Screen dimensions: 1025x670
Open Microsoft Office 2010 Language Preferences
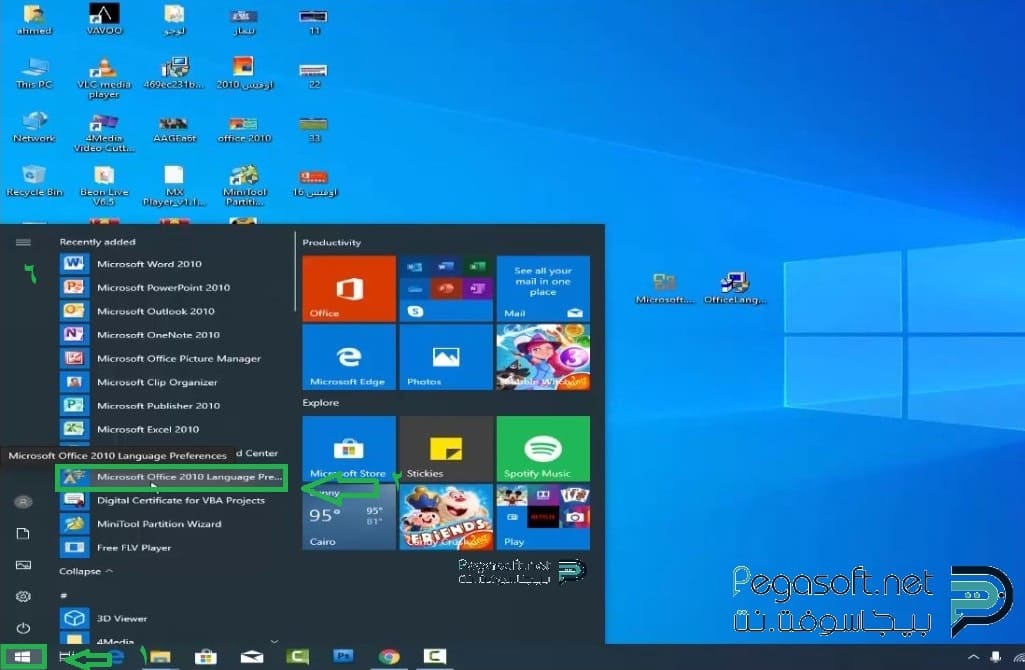[171, 477]
